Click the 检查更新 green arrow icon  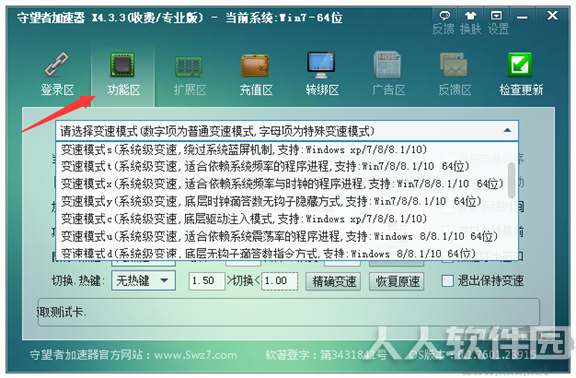tap(520, 65)
